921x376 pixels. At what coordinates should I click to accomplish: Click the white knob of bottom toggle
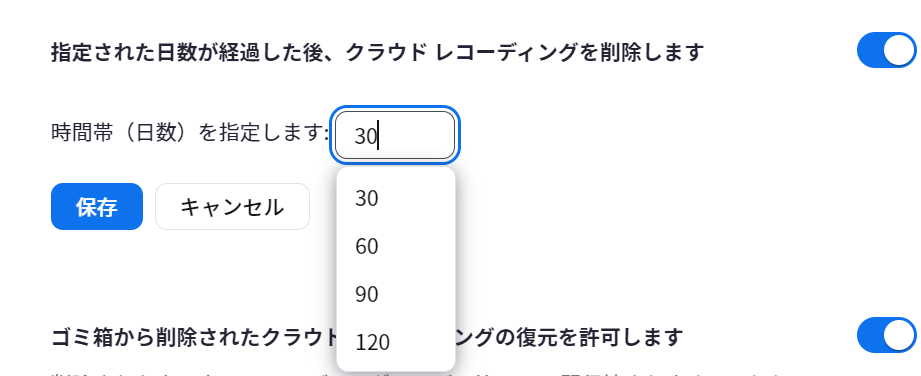point(900,335)
